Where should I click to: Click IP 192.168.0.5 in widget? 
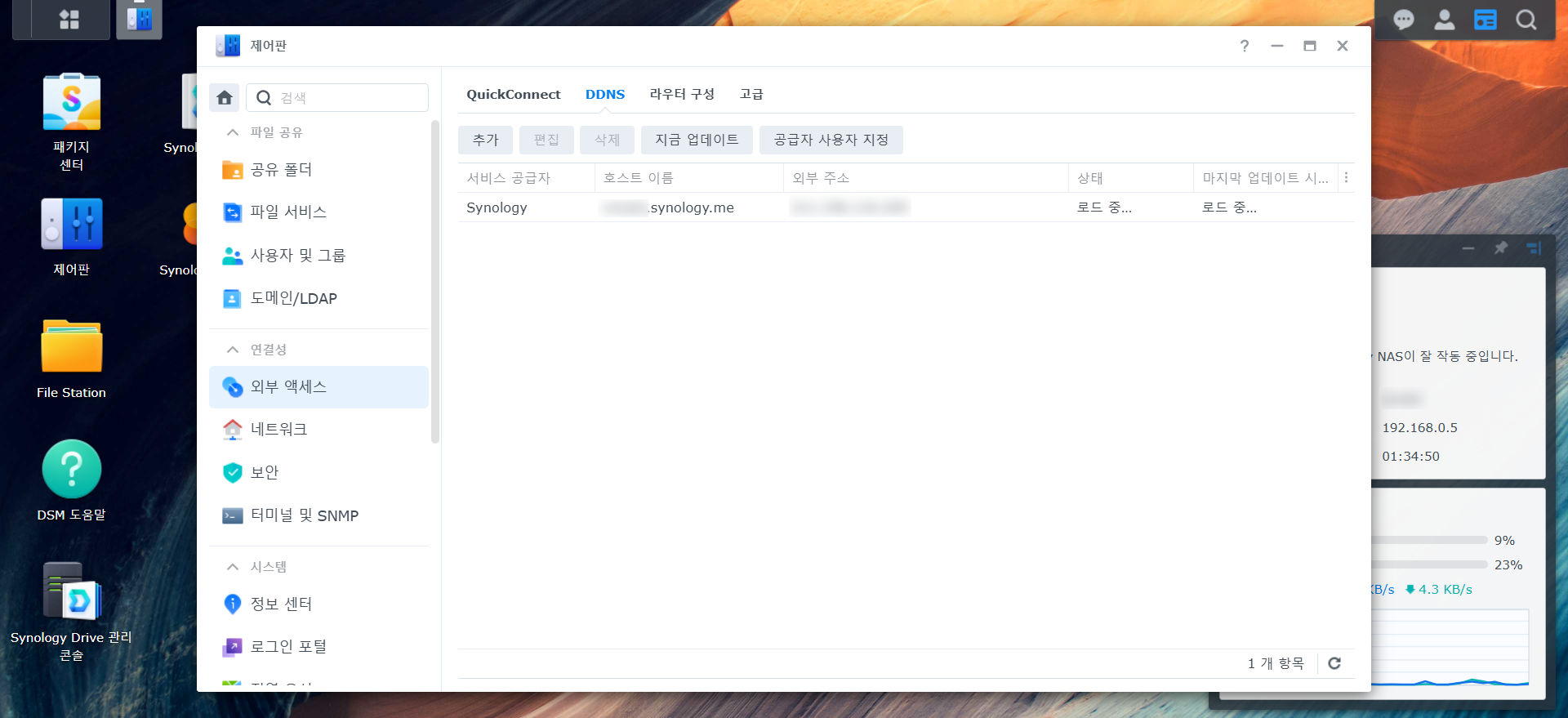[1419, 428]
